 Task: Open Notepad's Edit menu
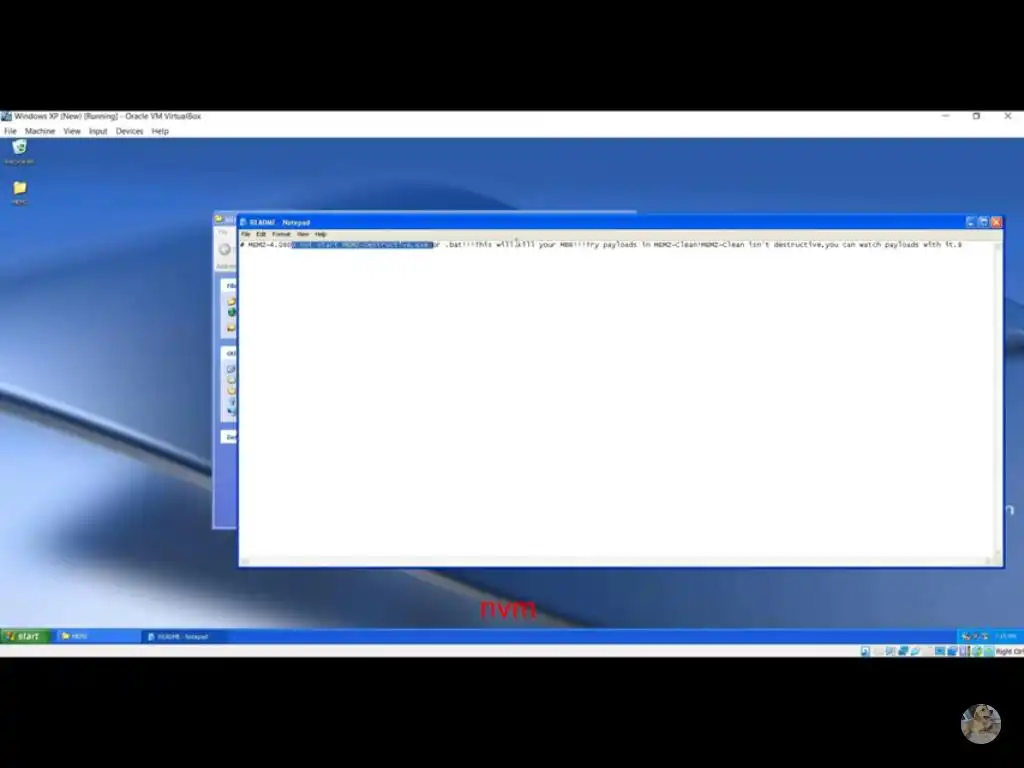click(x=261, y=234)
